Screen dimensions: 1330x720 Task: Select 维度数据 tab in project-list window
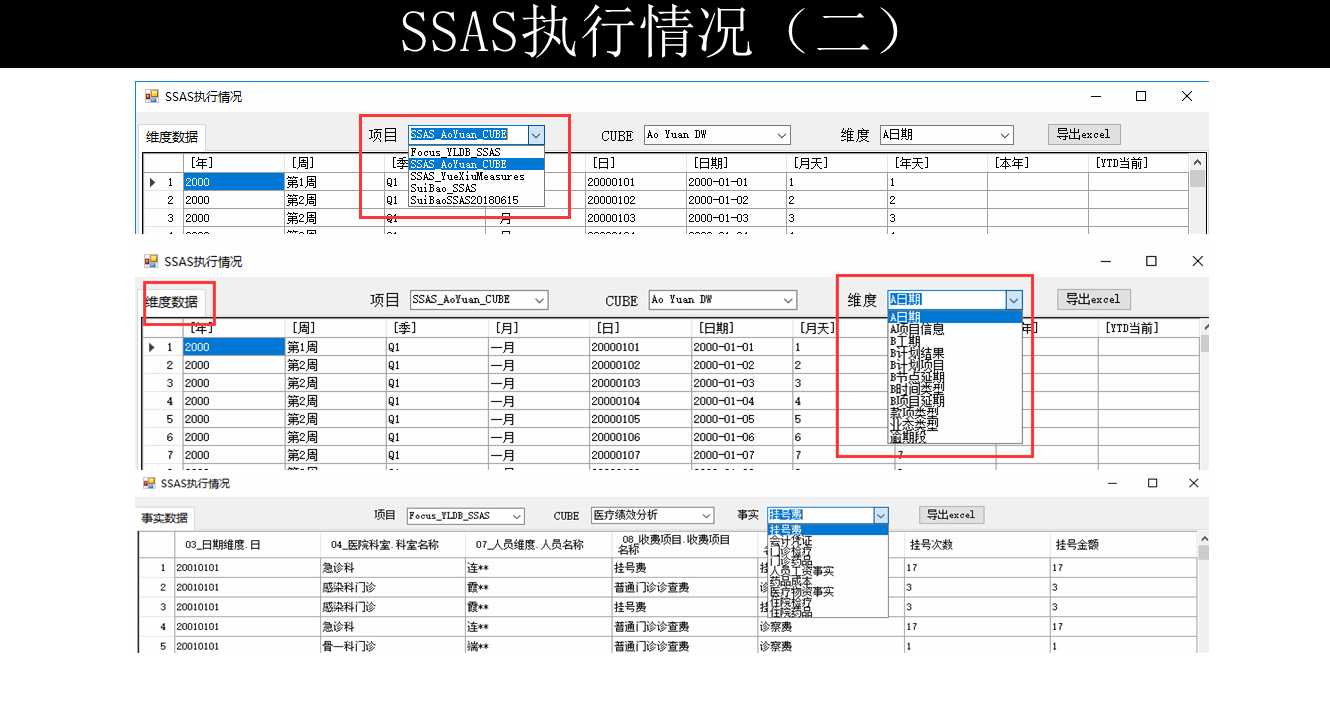click(172, 137)
